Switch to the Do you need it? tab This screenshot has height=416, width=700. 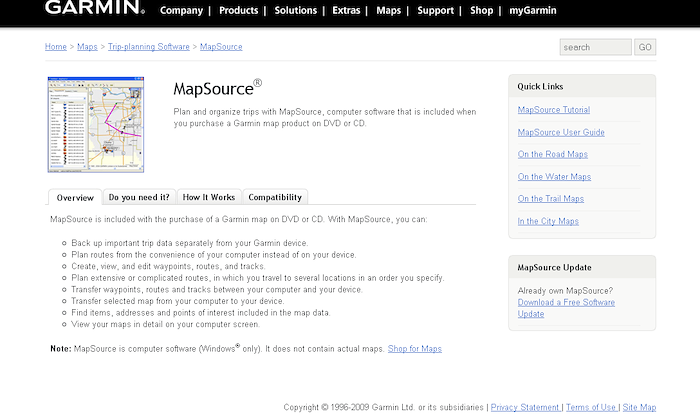[x=139, y=197]
